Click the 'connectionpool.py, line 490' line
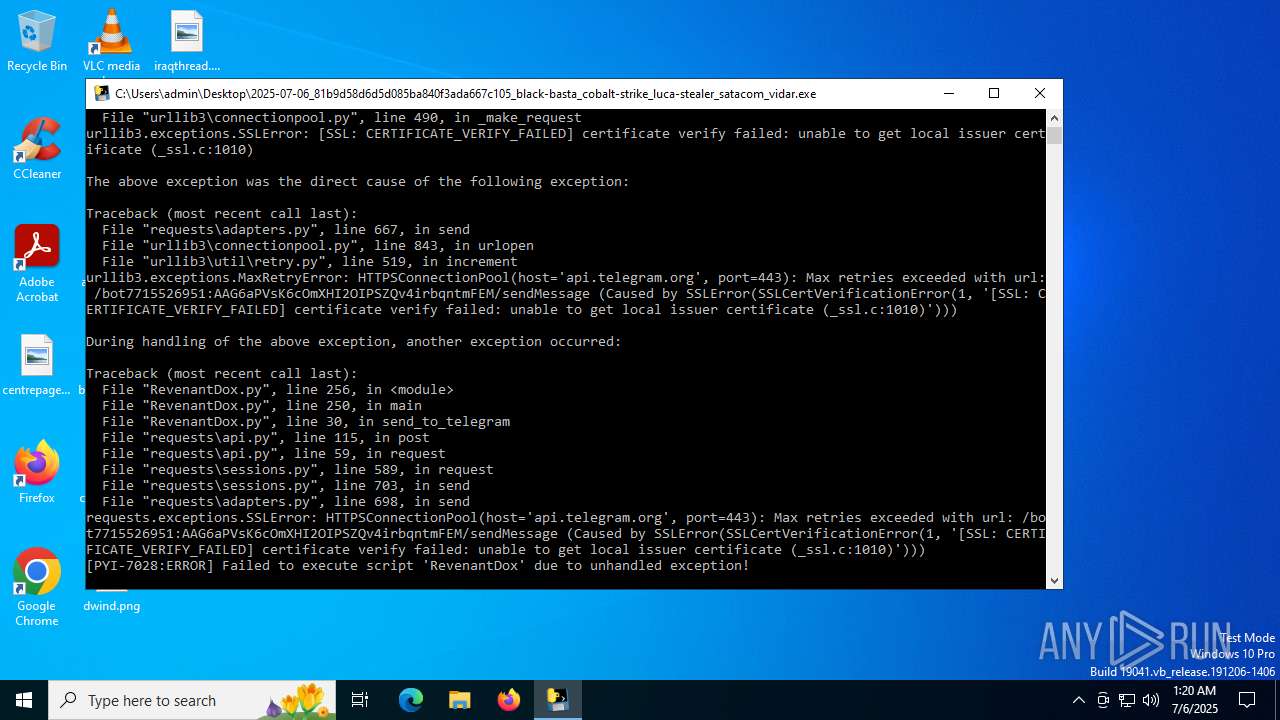The image size is (1280, 720). tap(342, 118)
